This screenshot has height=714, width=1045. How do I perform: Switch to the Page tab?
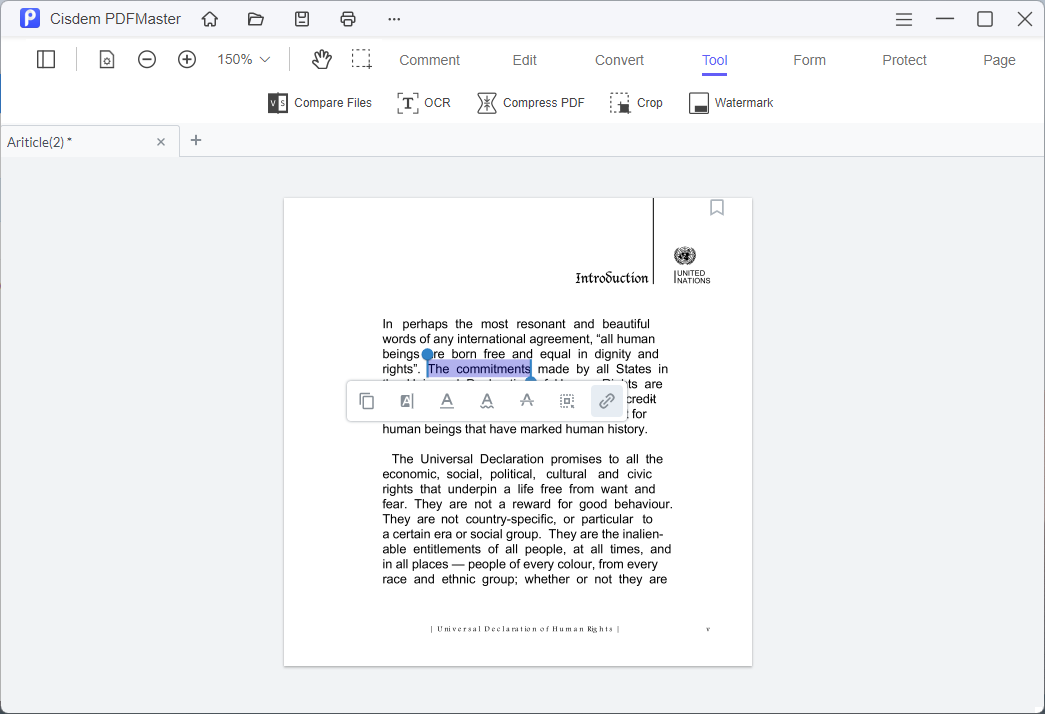point(999,60)
